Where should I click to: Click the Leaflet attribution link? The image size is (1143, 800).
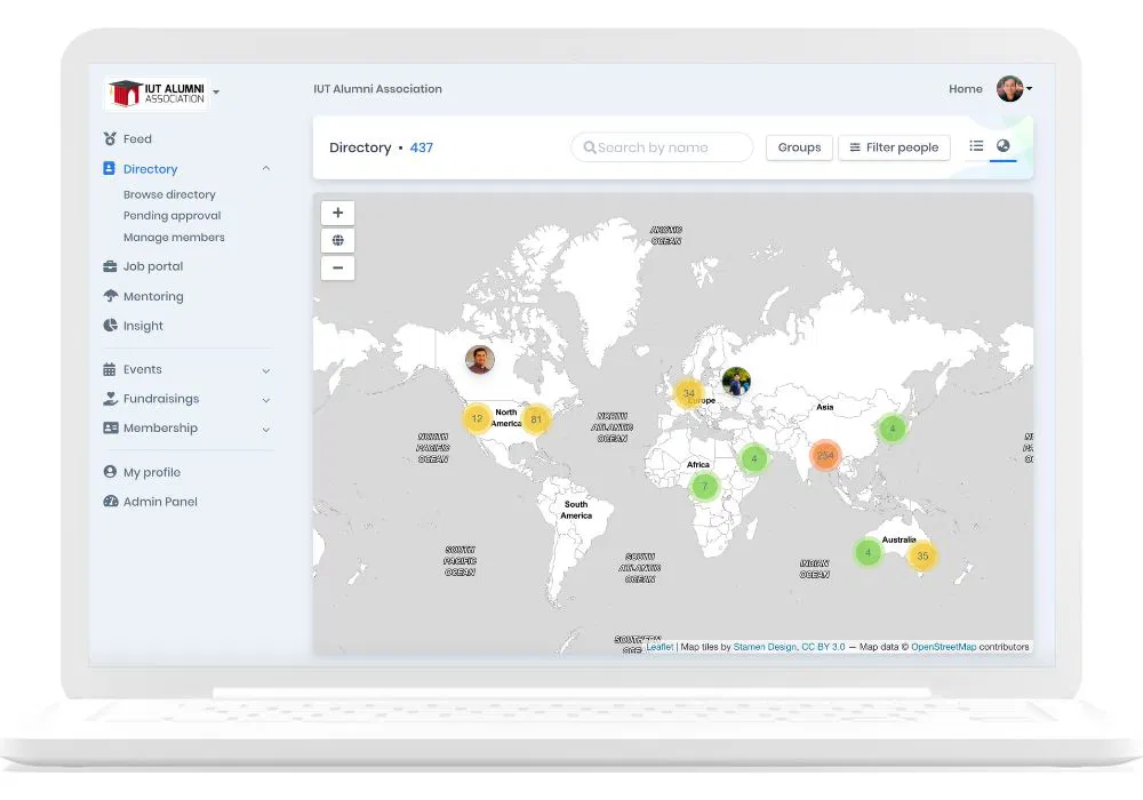[660, 647]
